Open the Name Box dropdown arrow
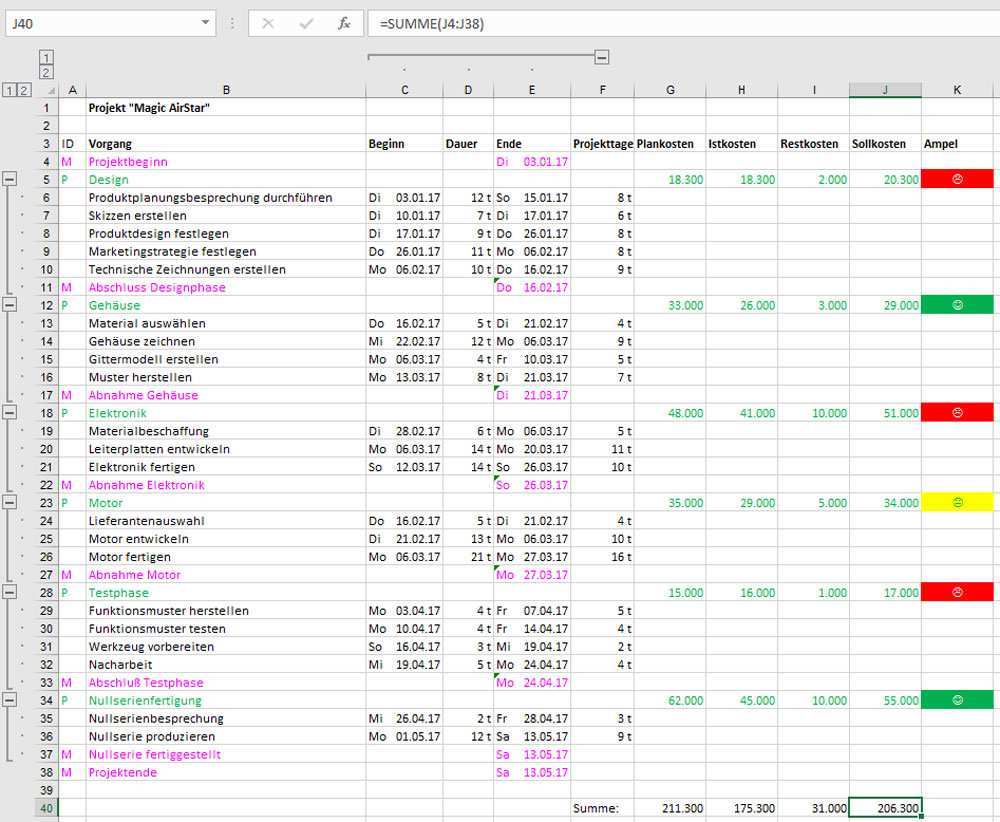 tap(205, 23)
